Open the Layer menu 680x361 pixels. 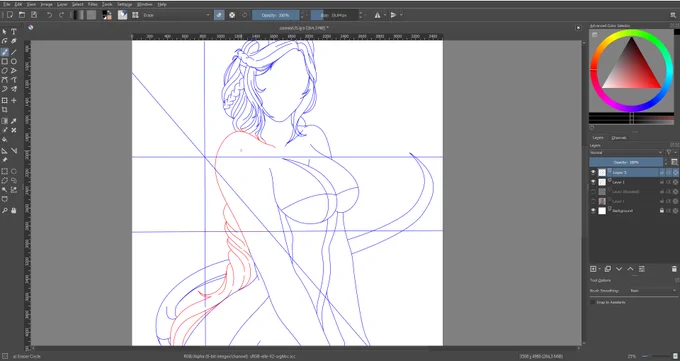click(x=62, y=4)
